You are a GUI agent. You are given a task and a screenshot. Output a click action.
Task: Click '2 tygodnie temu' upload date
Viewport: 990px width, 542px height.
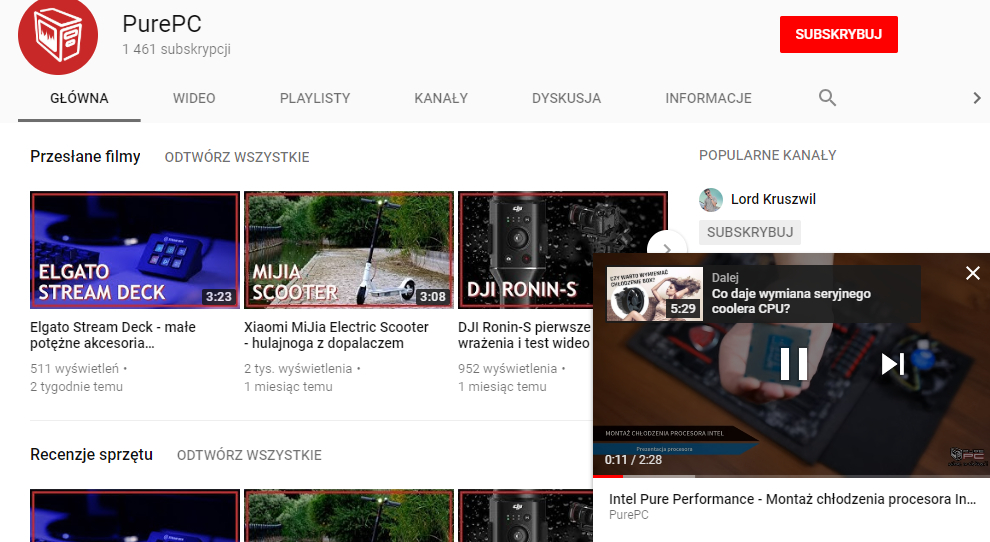click(76, 387)
